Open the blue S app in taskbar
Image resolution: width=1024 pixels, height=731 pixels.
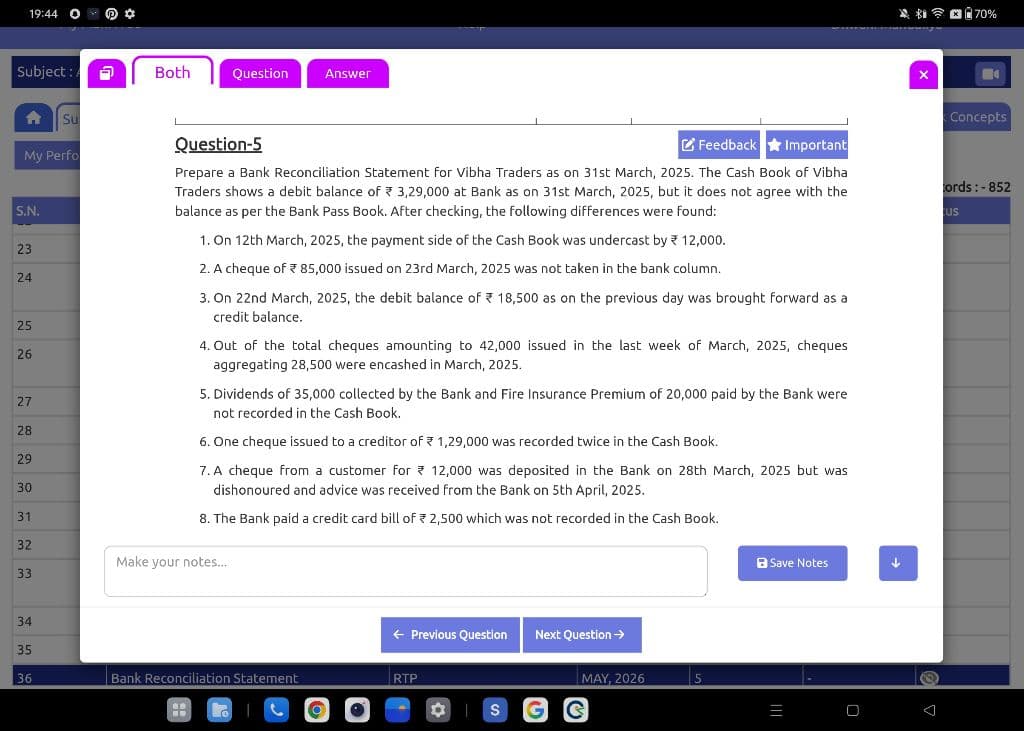click(x=495, y=710)
